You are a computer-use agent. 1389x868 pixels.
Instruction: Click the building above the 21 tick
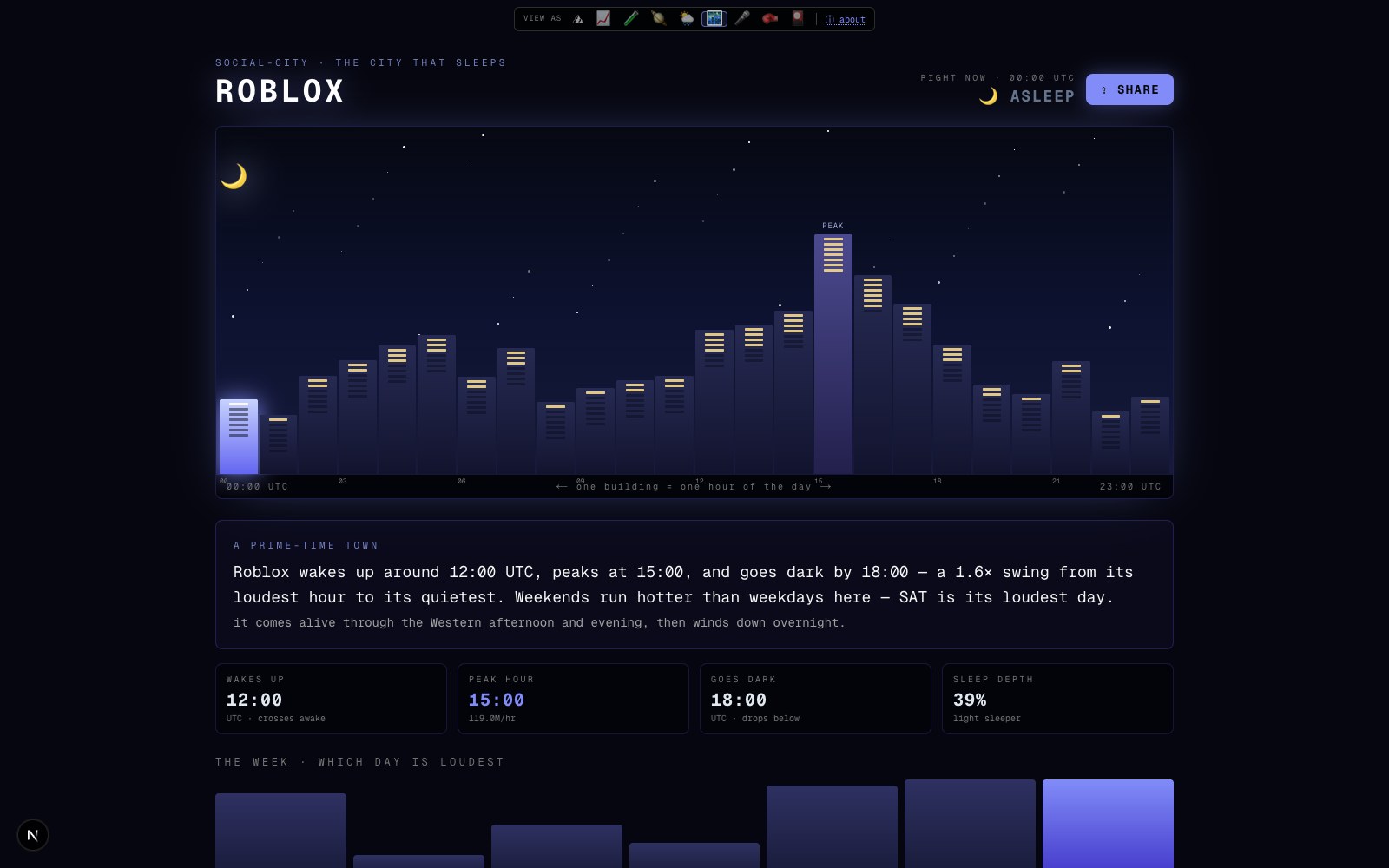1071,418
